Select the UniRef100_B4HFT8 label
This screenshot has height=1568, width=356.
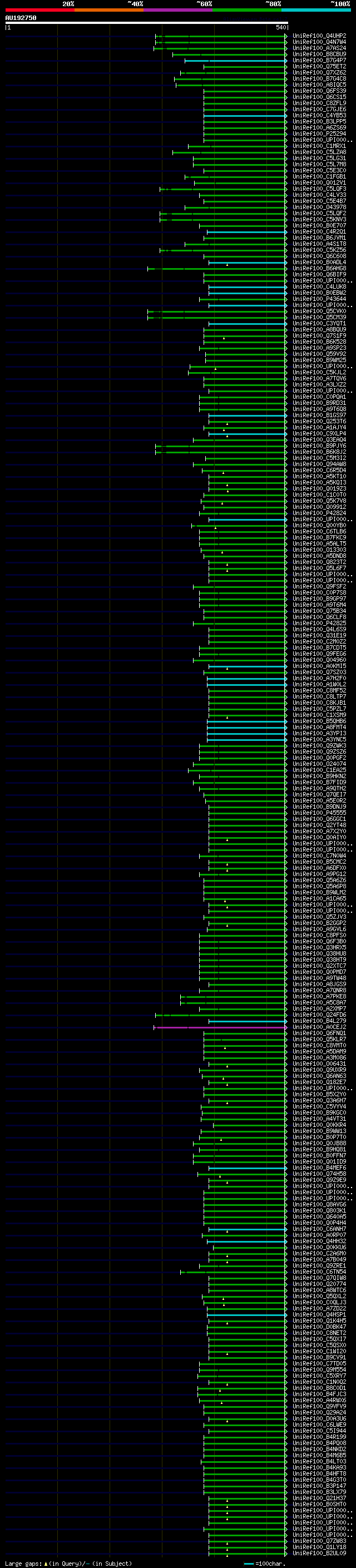click(x=319, y=1473)
